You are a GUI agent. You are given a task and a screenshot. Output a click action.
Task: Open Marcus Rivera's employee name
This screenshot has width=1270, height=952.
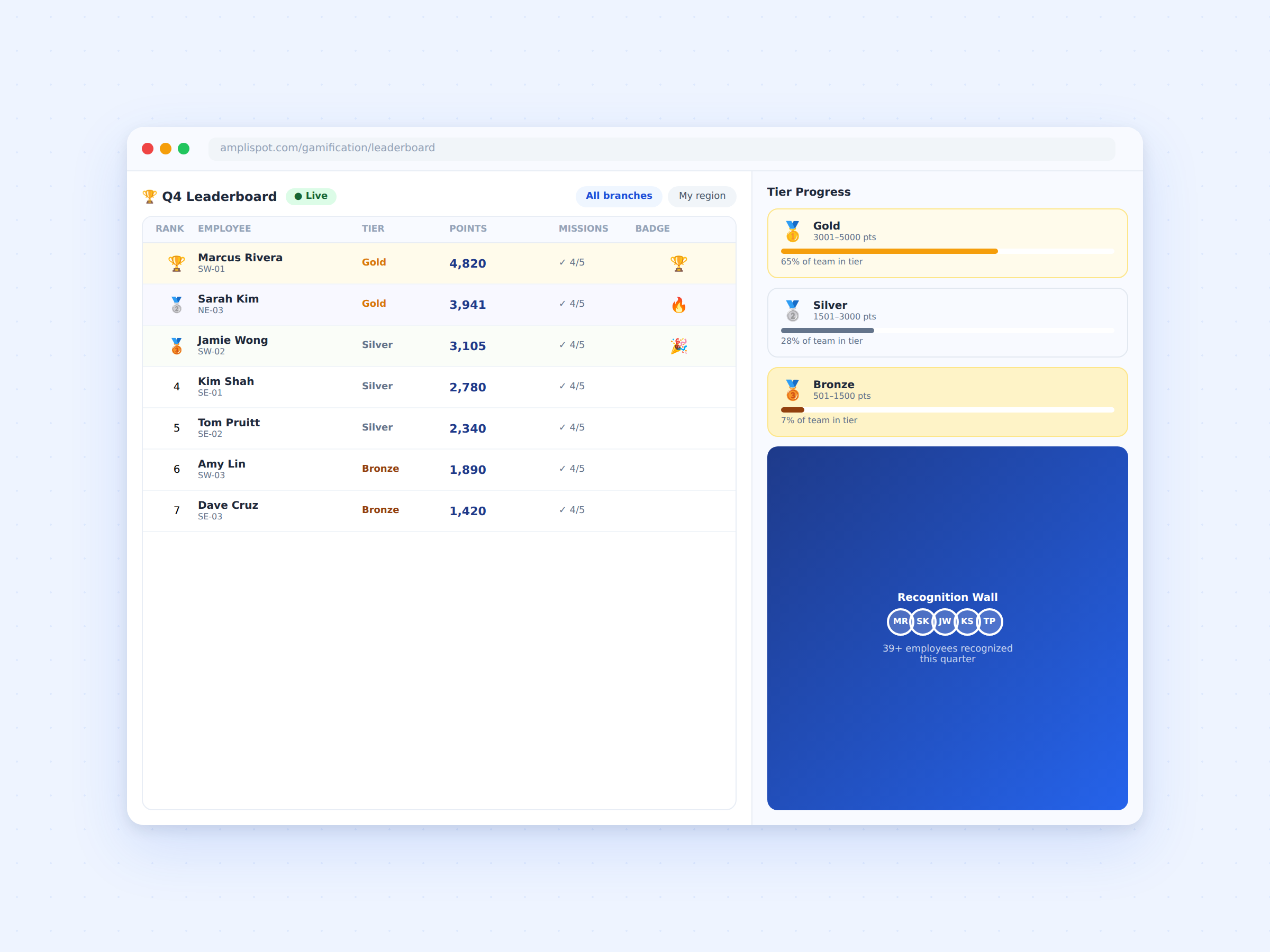240,258
